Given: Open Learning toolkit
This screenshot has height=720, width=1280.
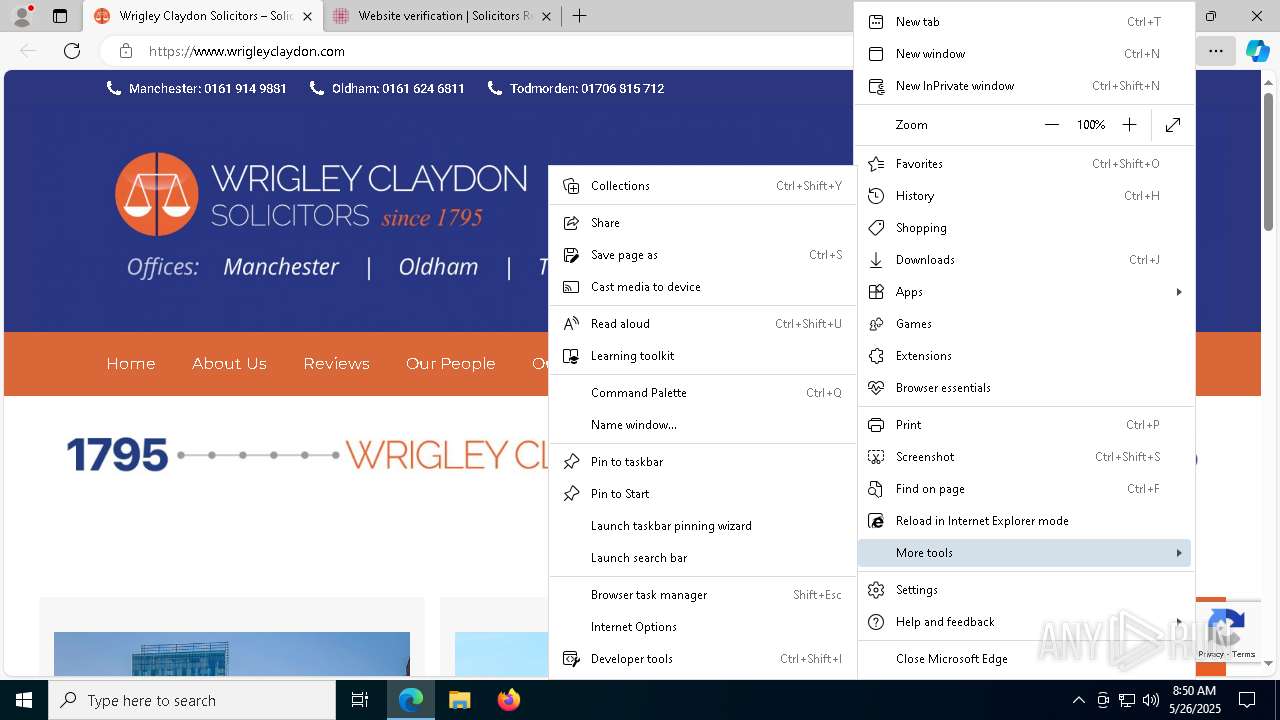Looking at the screenshot, I should (x=703, y=356).
